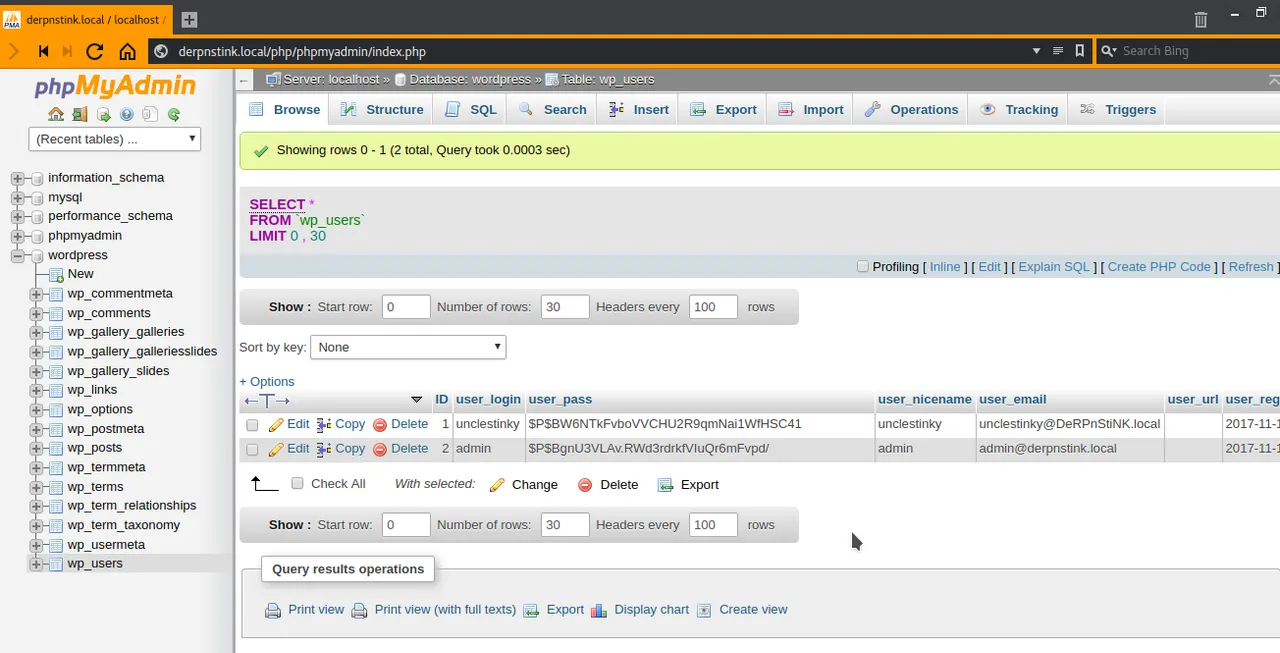Open address bar history dropdown arrow
Image resolution: width=1280 pixels, height=653 pixels.
click(1036, 51)
